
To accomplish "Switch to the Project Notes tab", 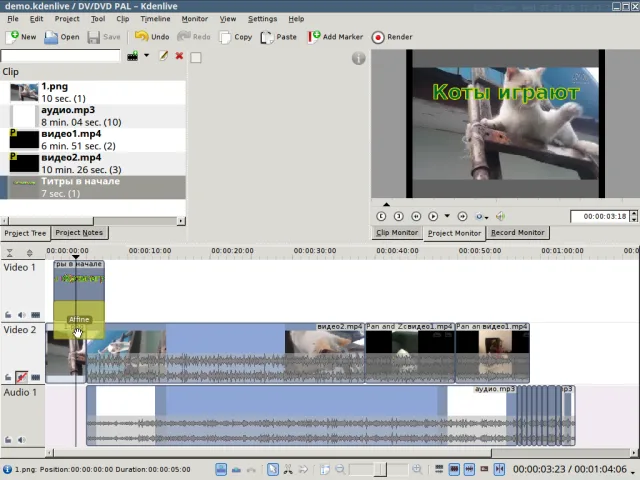I will [x=79, y=233].
